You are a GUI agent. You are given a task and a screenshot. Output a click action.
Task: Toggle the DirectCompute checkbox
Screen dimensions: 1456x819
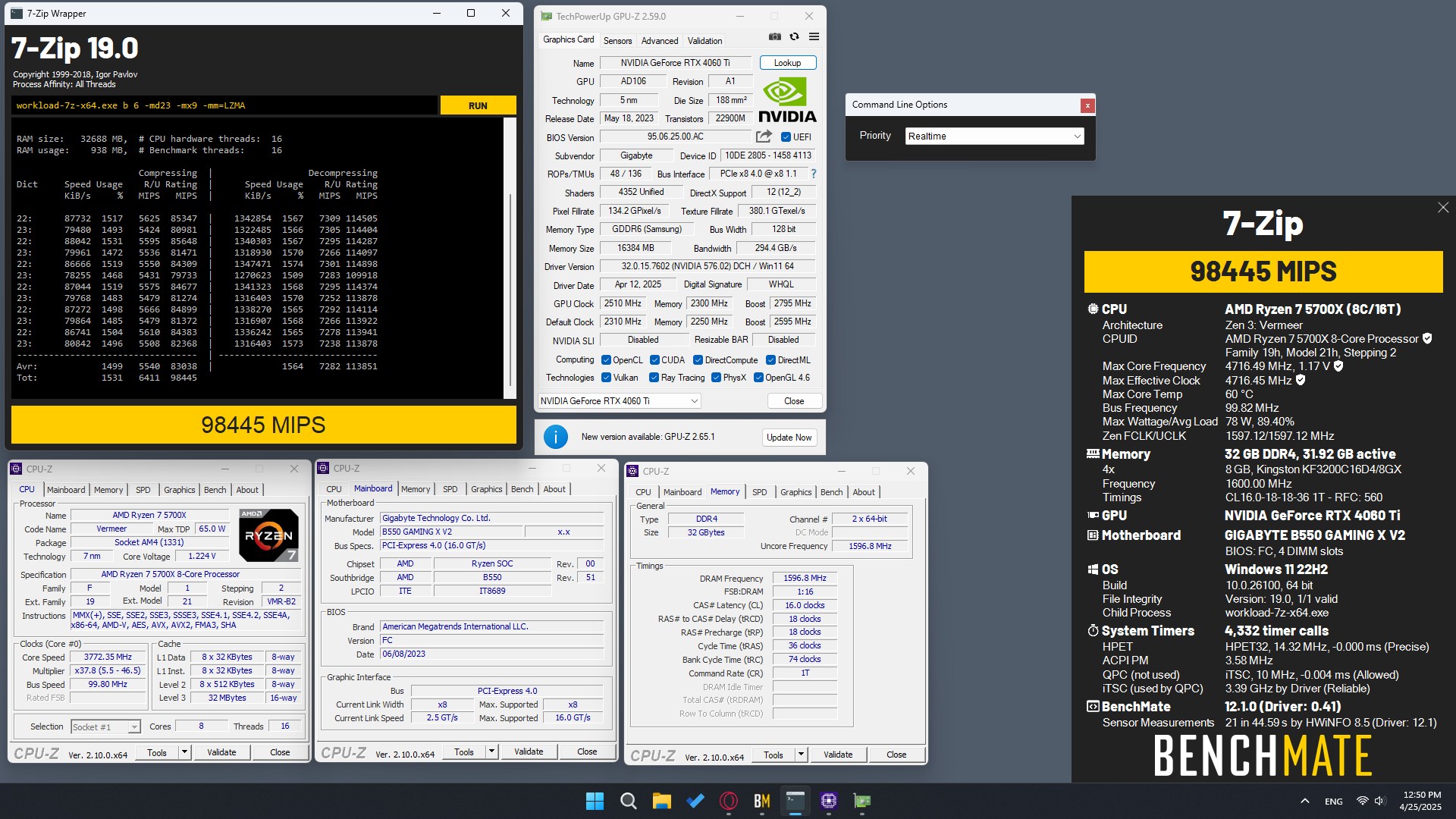[698, 360]
